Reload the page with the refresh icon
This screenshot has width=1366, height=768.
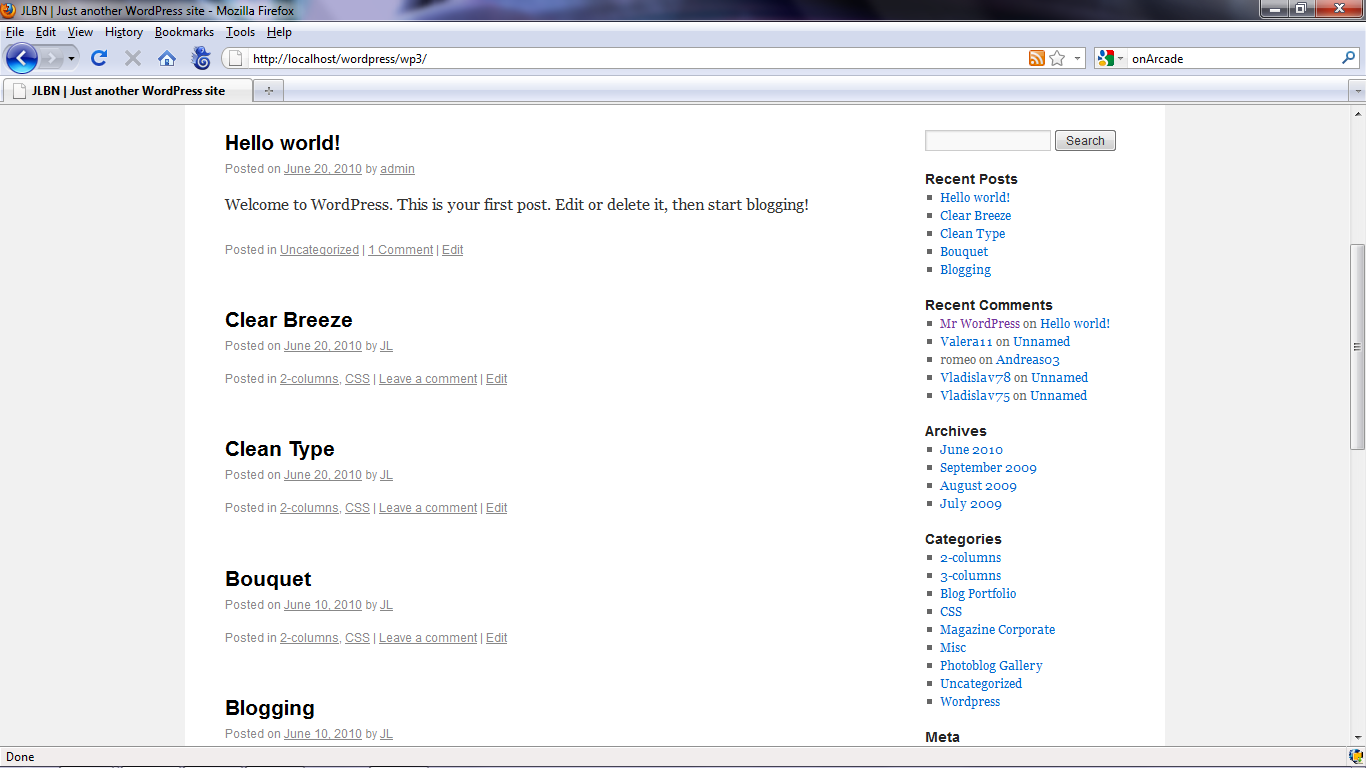[99, 58]
